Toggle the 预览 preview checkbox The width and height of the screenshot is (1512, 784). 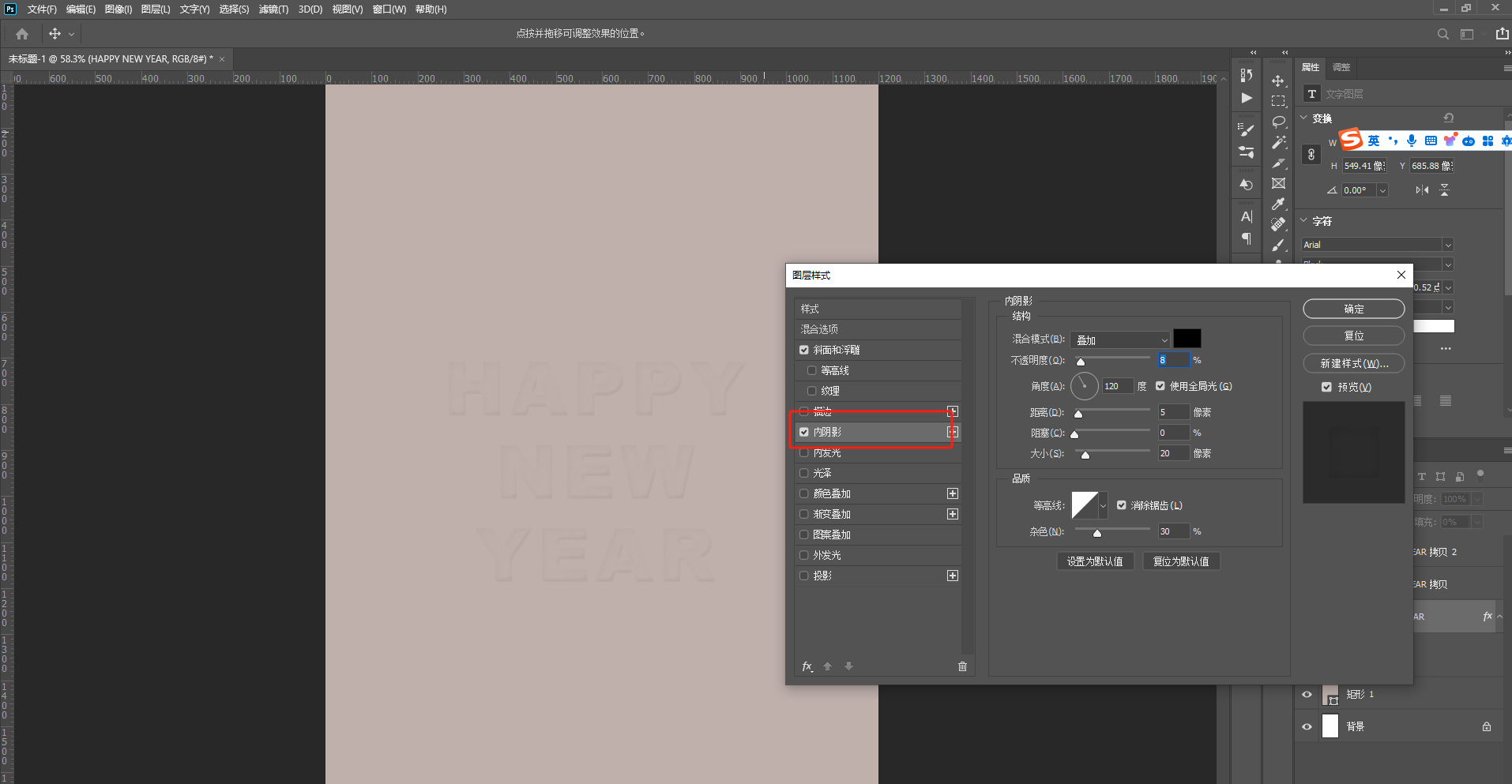coord(1326,387)
